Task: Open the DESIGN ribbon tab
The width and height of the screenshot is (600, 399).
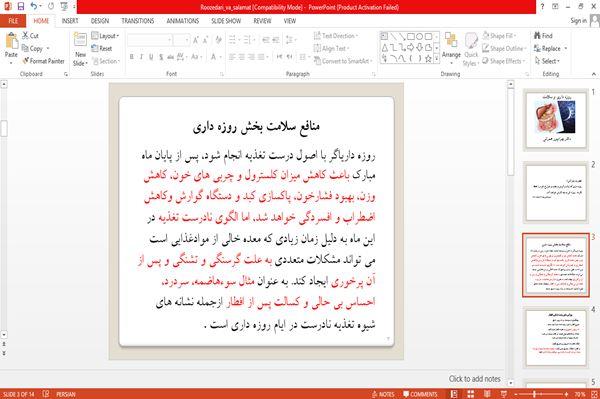Action: [100, 21]
